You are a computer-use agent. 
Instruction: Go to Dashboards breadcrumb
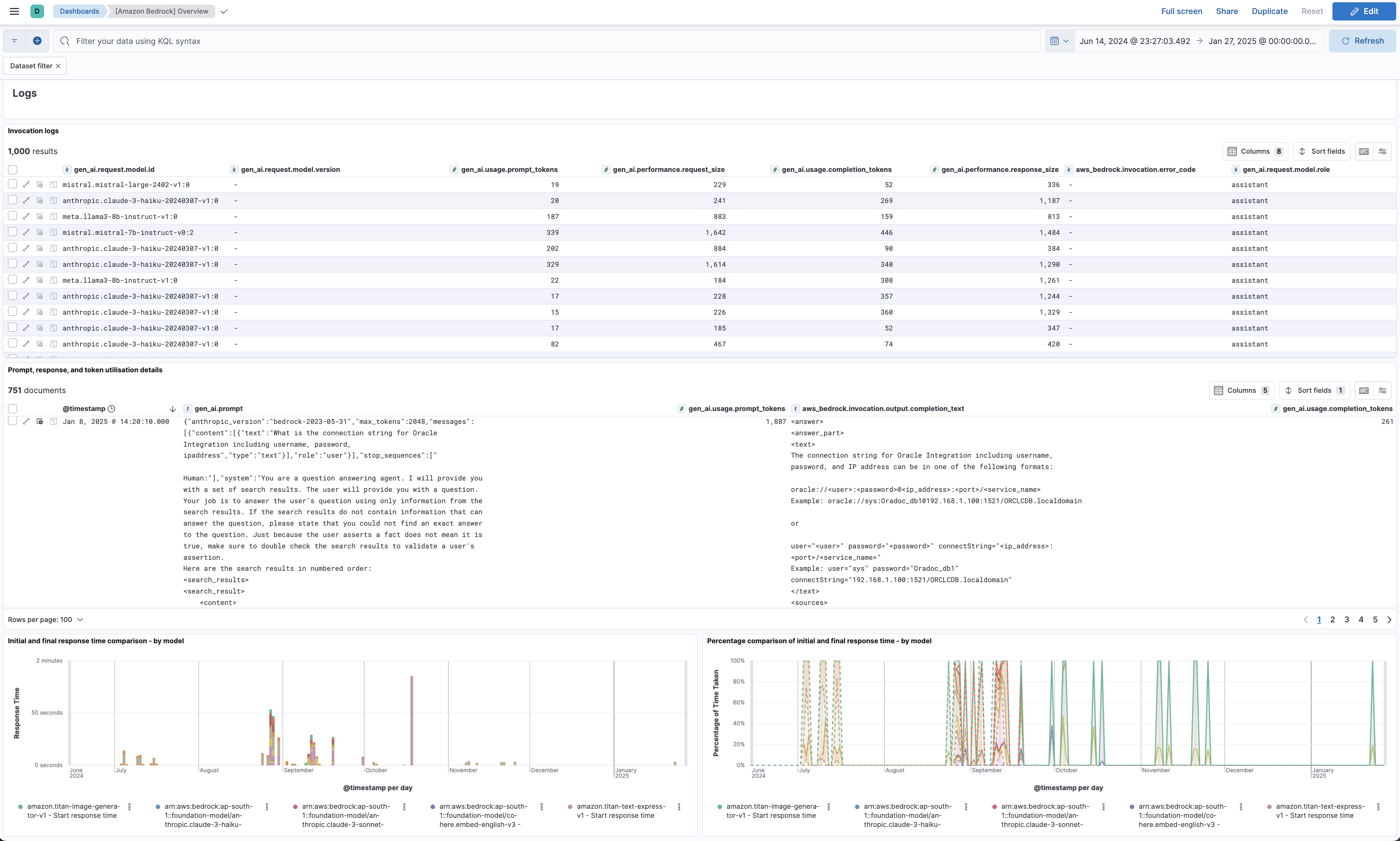[79, 11]
